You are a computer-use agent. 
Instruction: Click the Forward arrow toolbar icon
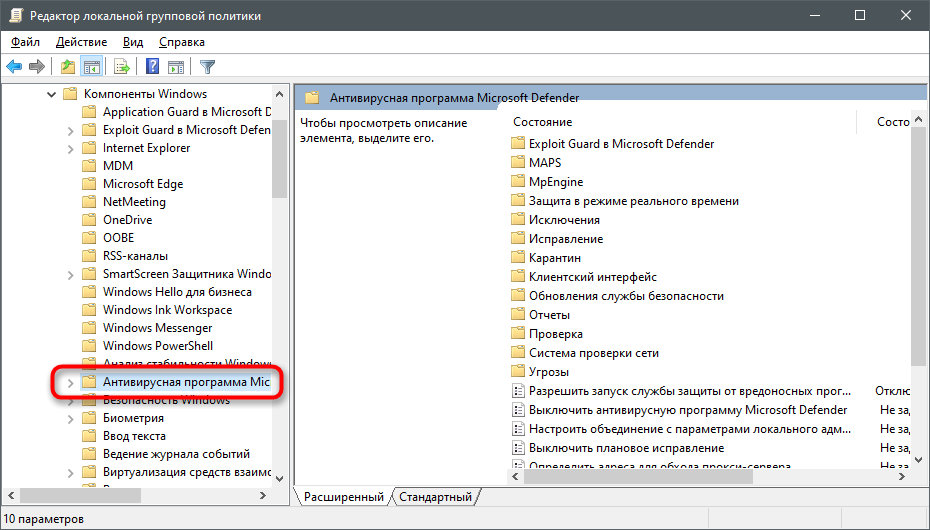(37, 66)
